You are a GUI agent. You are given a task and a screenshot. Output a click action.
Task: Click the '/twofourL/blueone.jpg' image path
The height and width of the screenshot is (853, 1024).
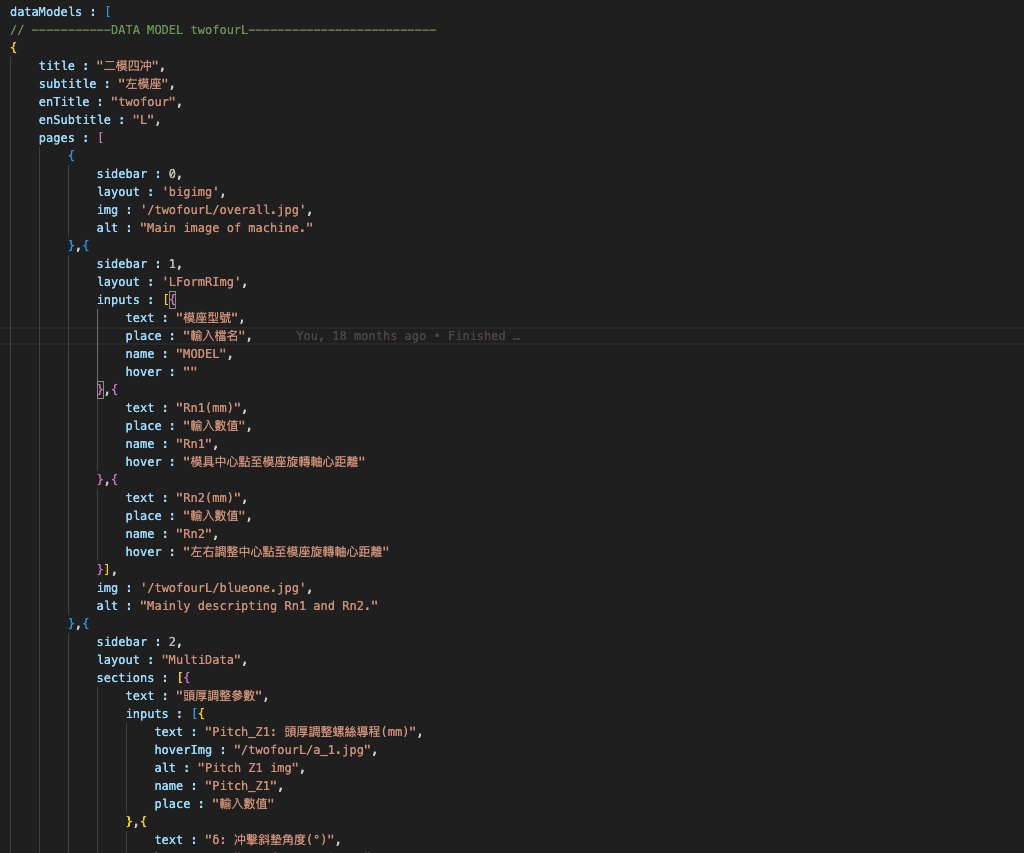tap(223, 588)
